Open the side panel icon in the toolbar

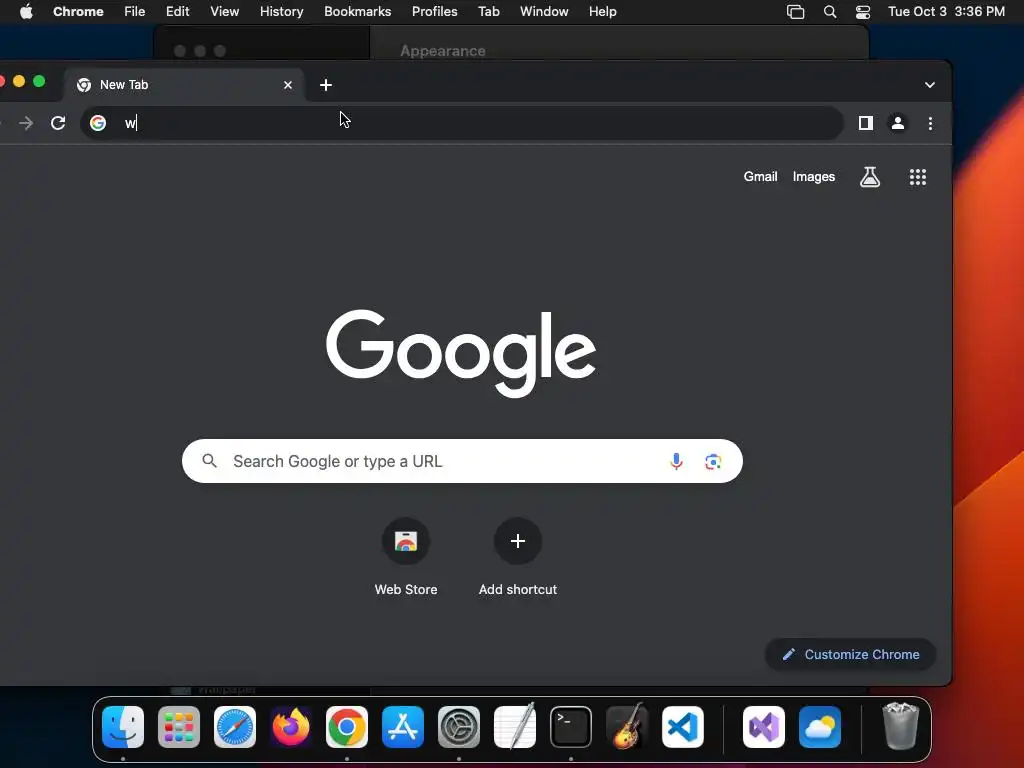(866, 123)
